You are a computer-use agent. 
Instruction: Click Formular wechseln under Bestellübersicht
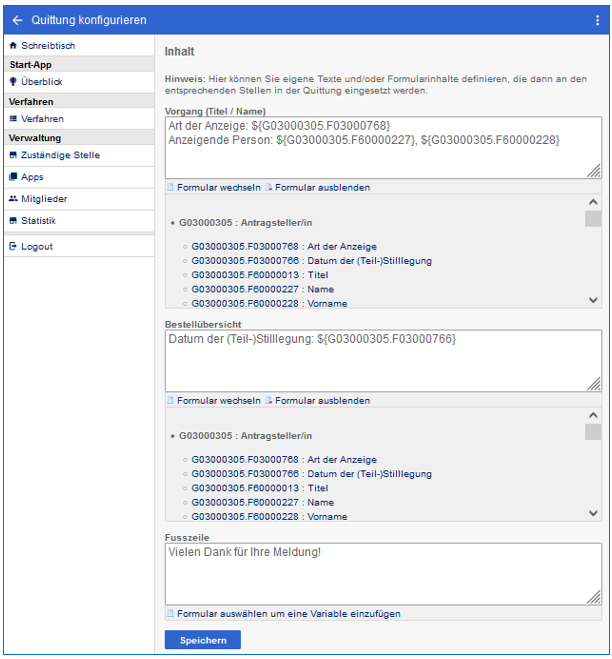(x=218, y=401)
